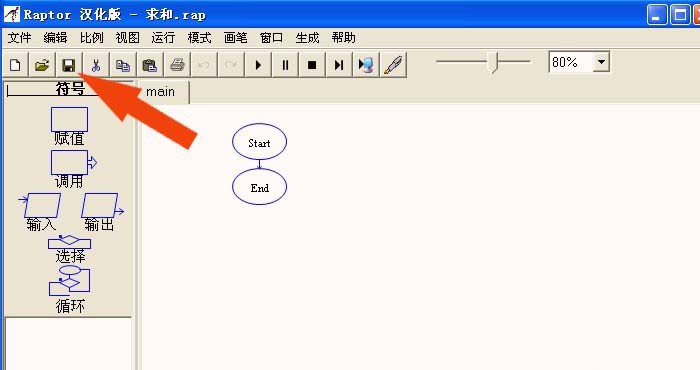Step to next shape with the Step button
This screenshot has width=700, height=370.
tap(339, 65)
